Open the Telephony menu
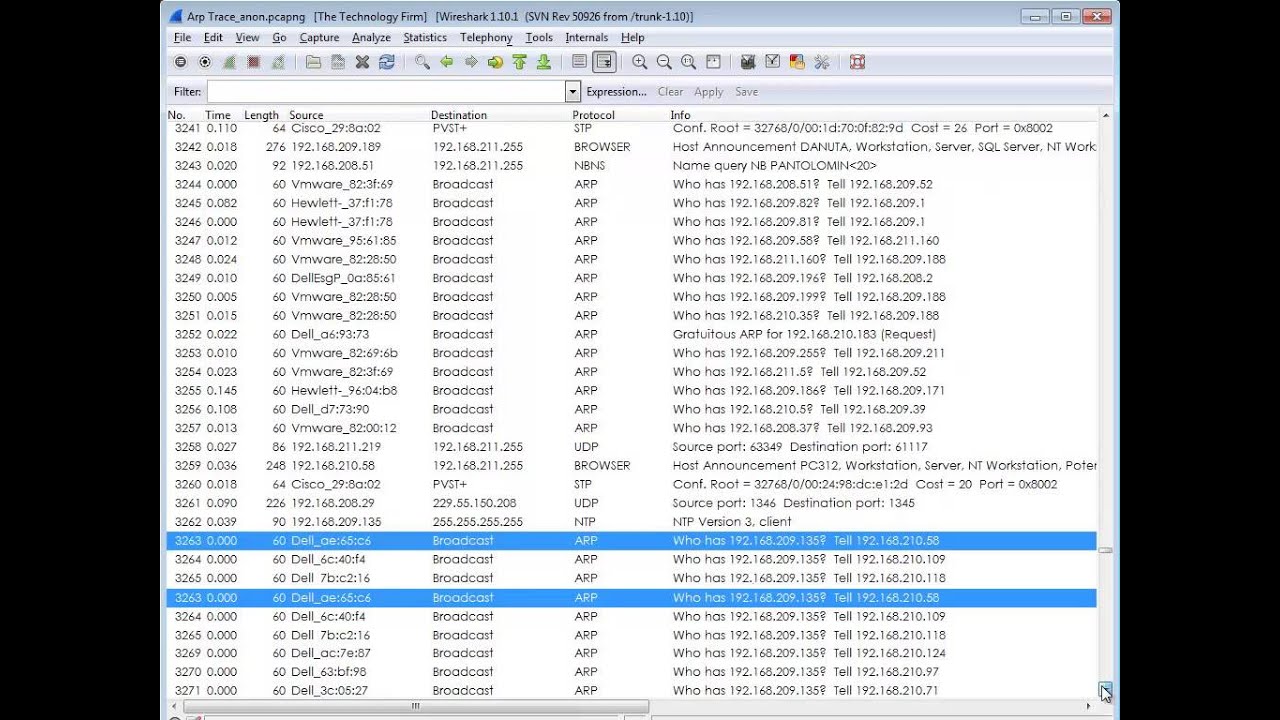This screenshot has width=1280, height=720. pyautogui.click(x=486, y=37)
